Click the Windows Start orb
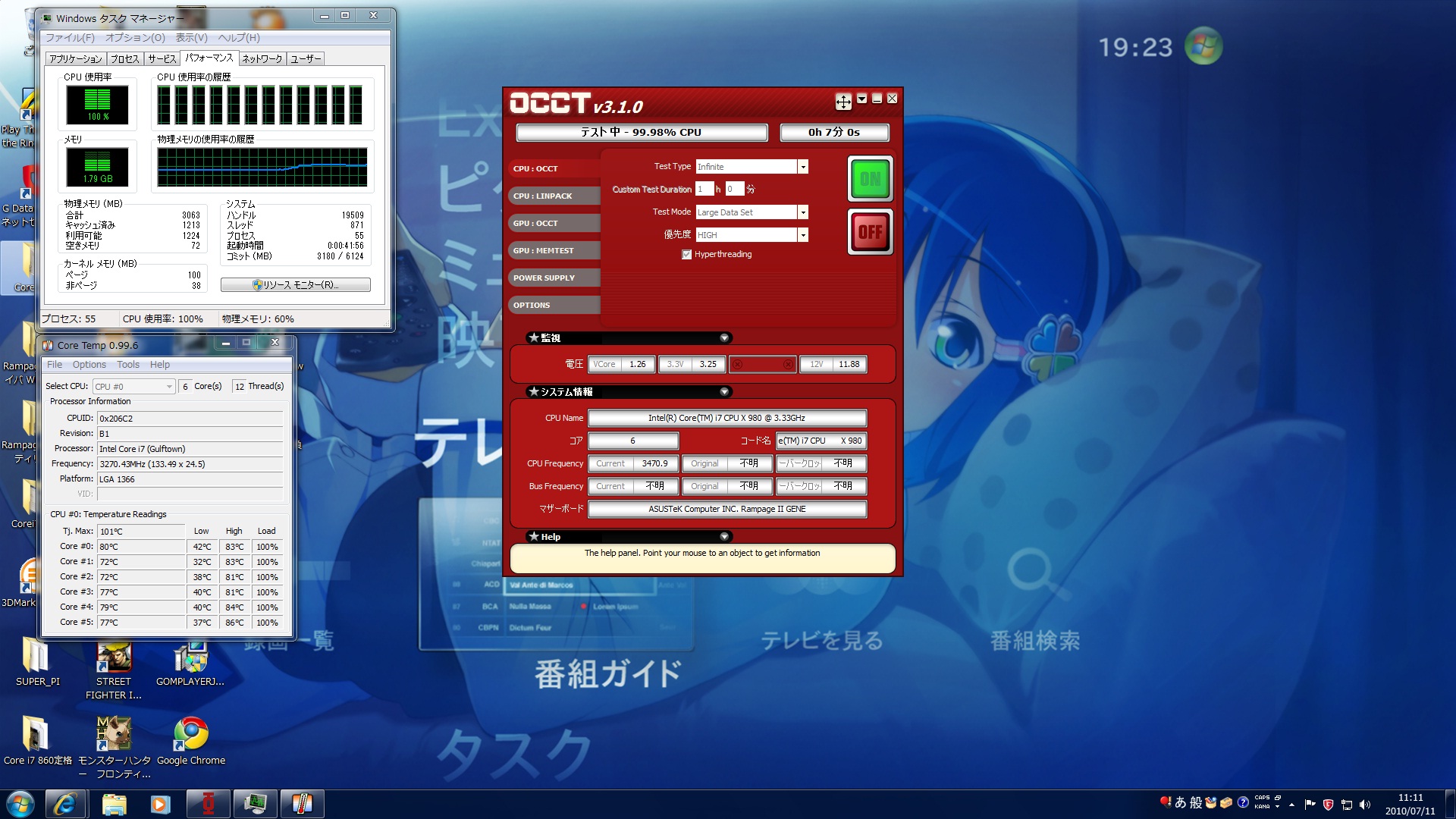Image resolution: width=1456 pixels, height=819 pixels. 20,804
